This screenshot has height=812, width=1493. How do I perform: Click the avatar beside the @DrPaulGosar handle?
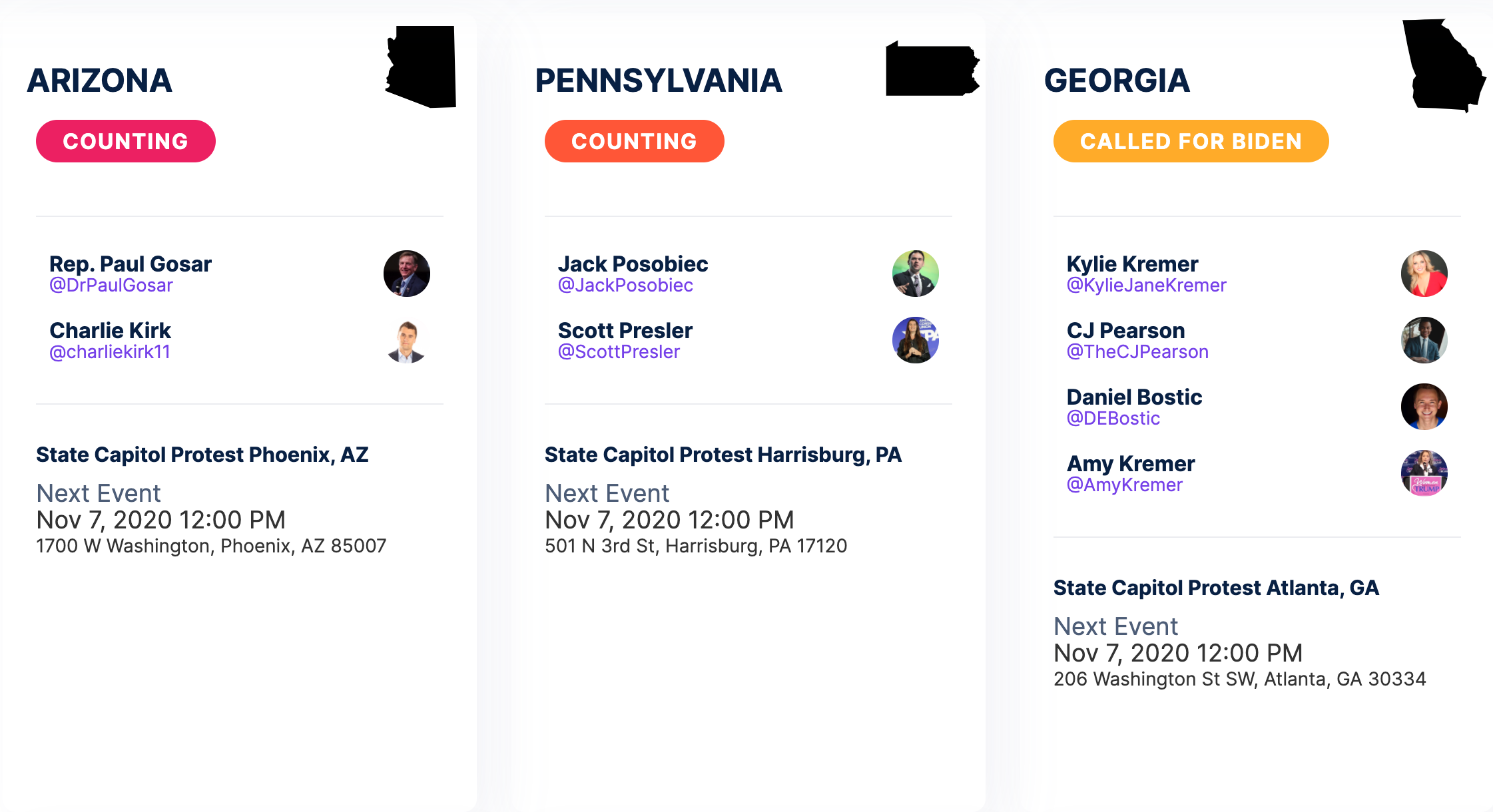(x=407, y=274)
